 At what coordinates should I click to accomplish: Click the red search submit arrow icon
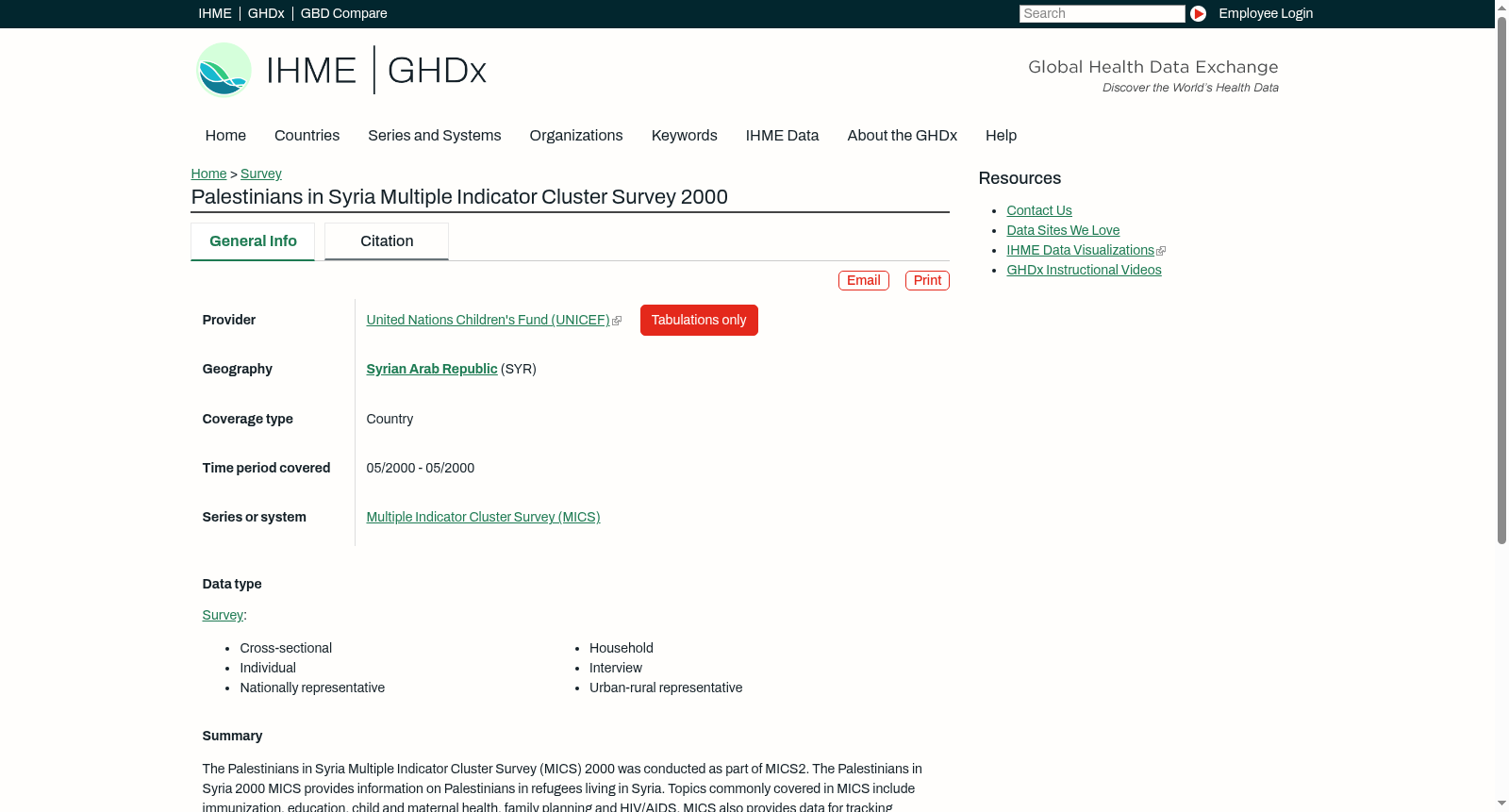coord(1198,13)
